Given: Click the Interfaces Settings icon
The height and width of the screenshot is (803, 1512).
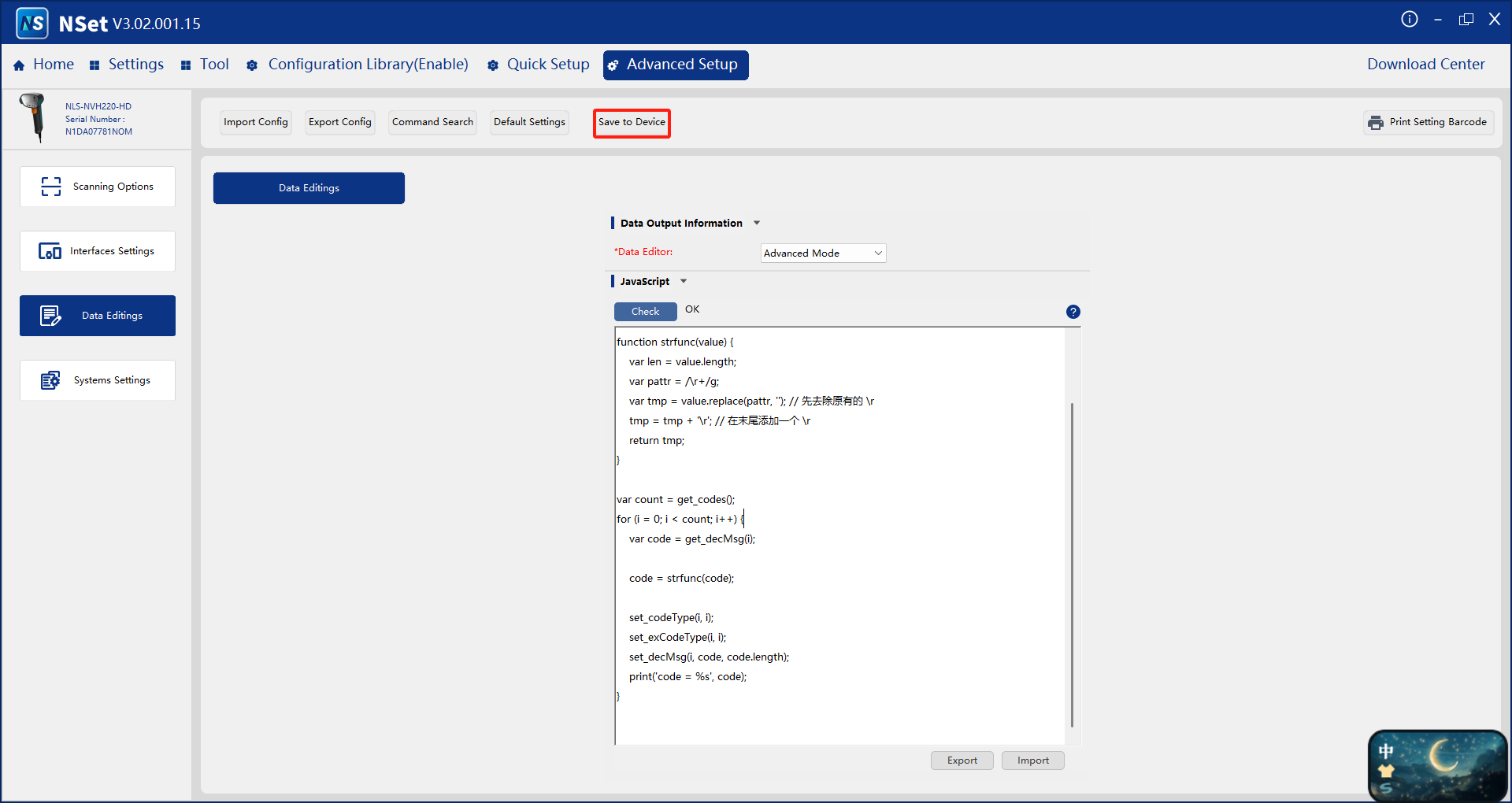Looking at the screenshot, I should (x=50, y=251).
